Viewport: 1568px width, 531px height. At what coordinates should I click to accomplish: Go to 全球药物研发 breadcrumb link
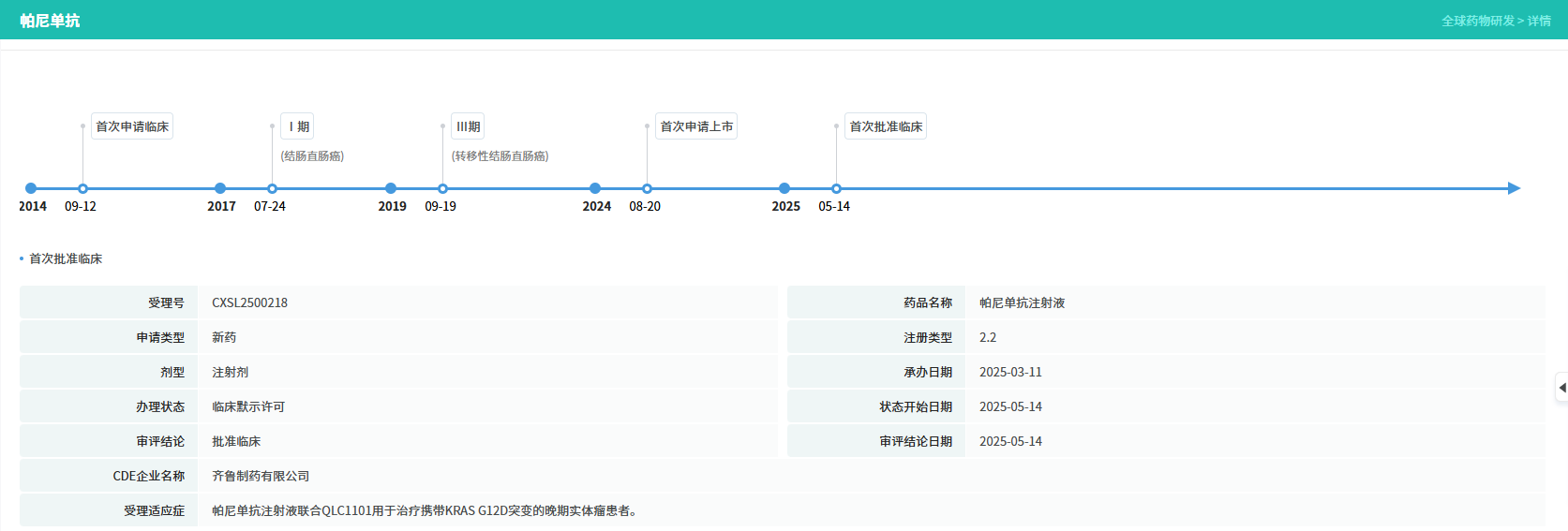(1477, 21)
